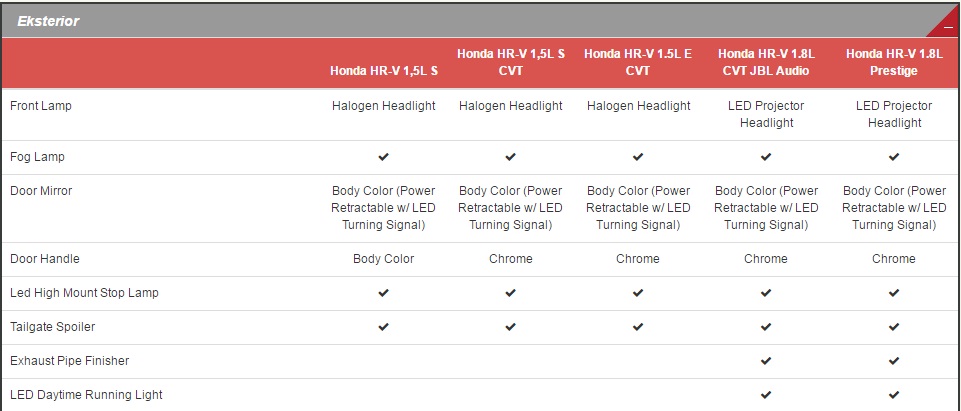The width and height of the screenshot is (961, 411).
Task: Click the Eksterior section title
Action: click(x=48, y=21)
